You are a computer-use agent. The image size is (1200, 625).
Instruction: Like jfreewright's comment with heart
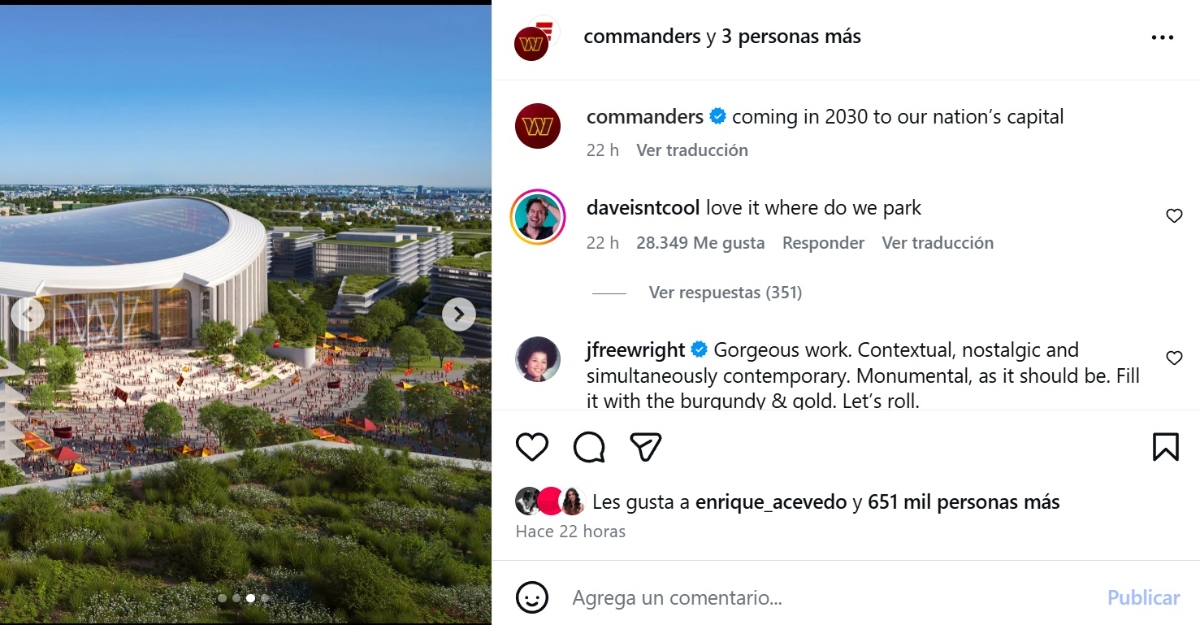(x=1174, y=358)
